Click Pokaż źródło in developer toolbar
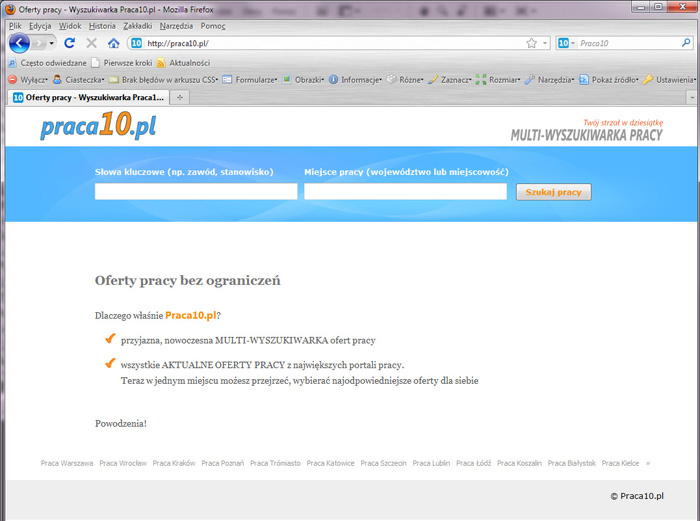 coord(609,80)
